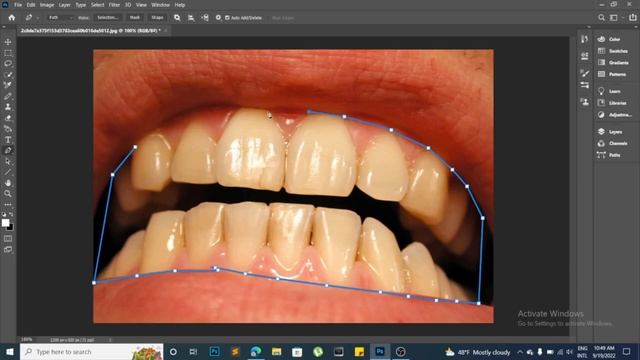Open the Channels panel
This screenshot has width=640, height=360.
[612, 143]
